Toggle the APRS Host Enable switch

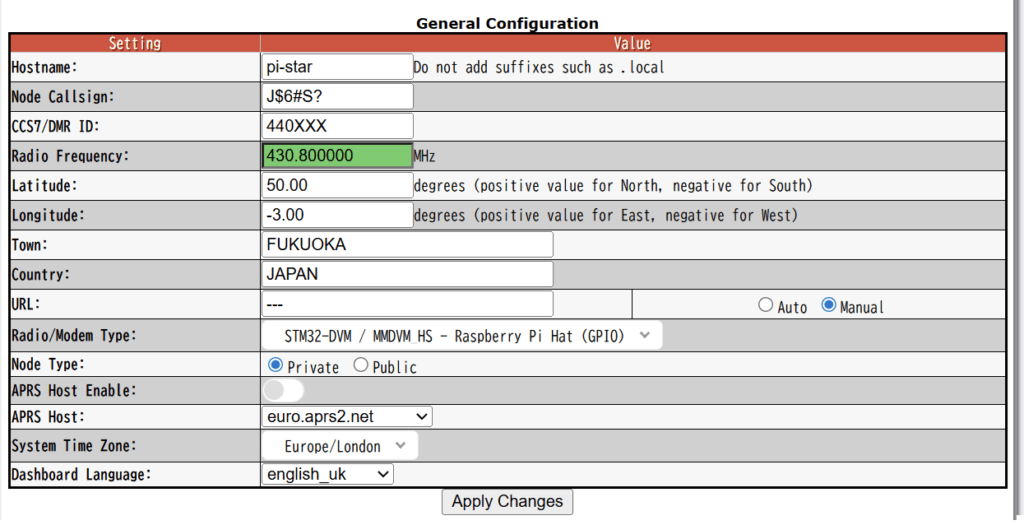coord(283,390)
